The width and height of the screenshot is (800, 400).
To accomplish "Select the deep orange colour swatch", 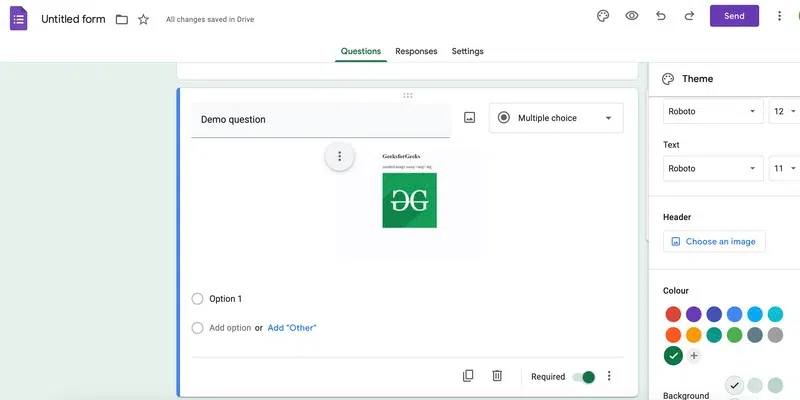I will [673, 335].
